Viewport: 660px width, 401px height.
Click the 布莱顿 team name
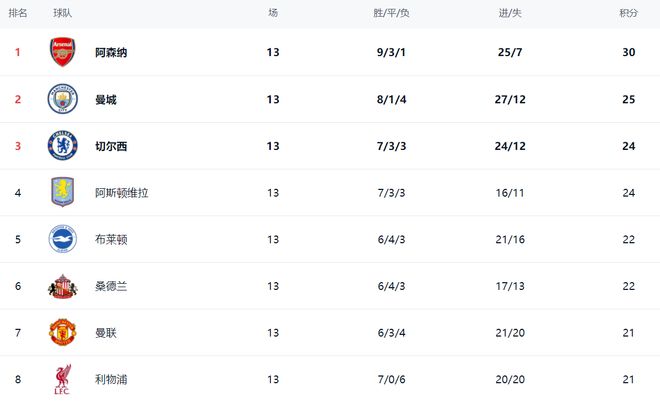(x=111, y=239)
